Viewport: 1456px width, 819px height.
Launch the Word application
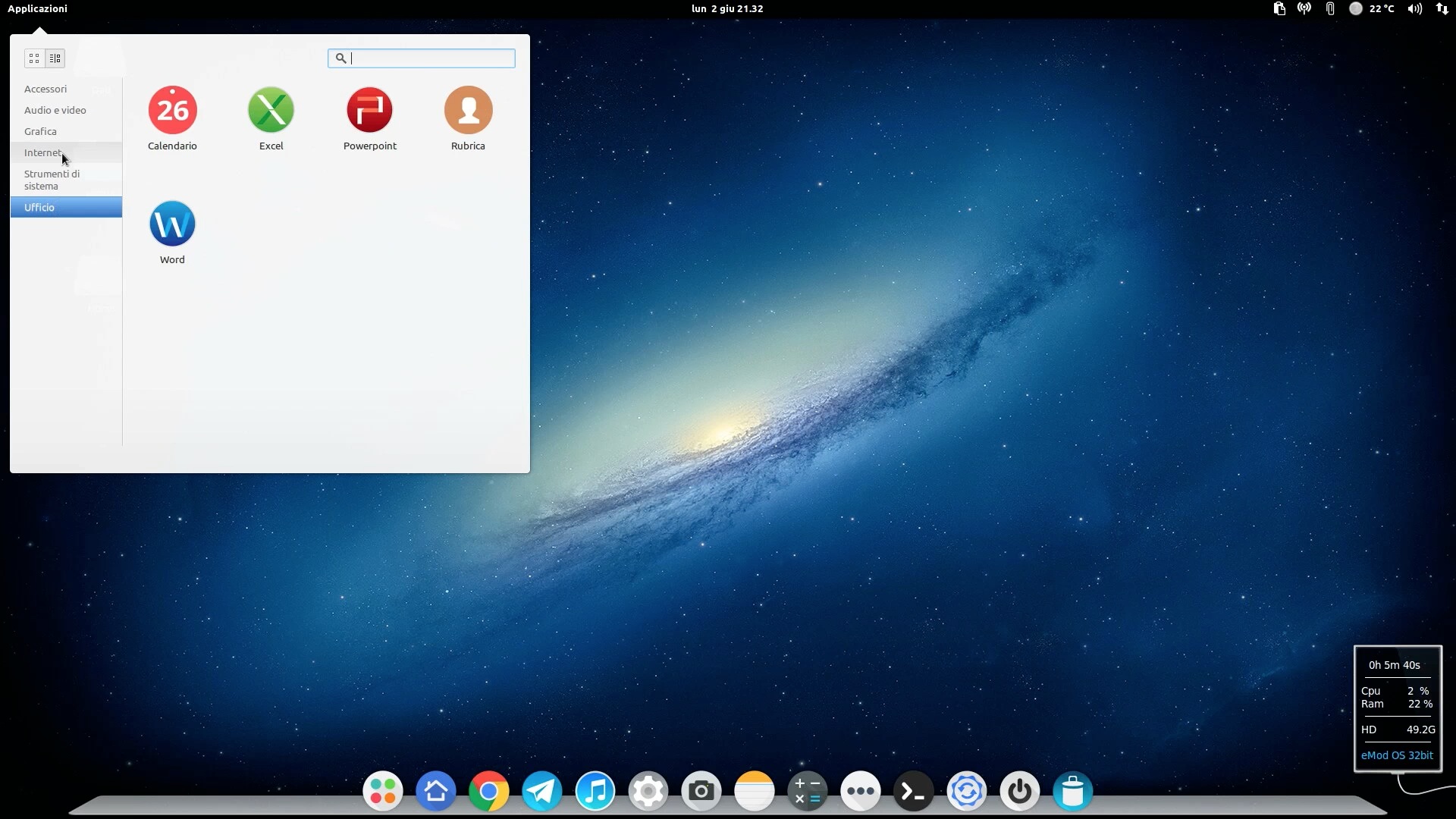tap(172, 232)
